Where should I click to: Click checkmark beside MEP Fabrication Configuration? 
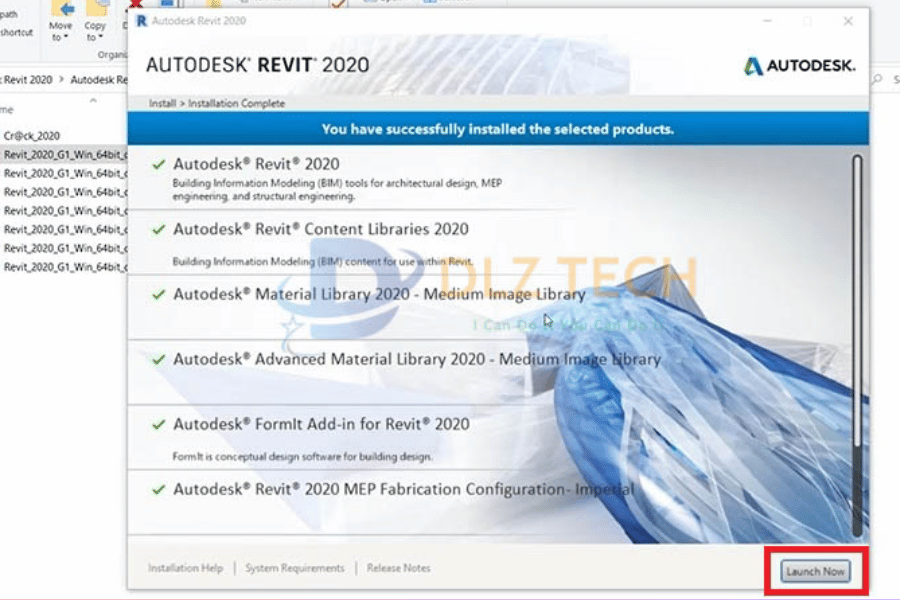[158, 490]
